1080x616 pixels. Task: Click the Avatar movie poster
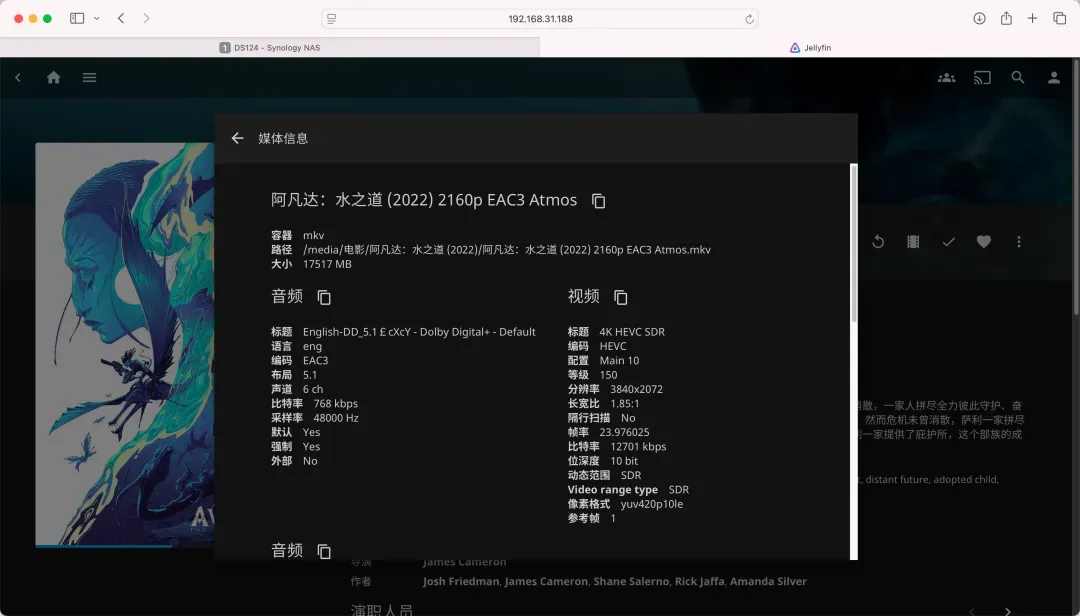(125, 344)
